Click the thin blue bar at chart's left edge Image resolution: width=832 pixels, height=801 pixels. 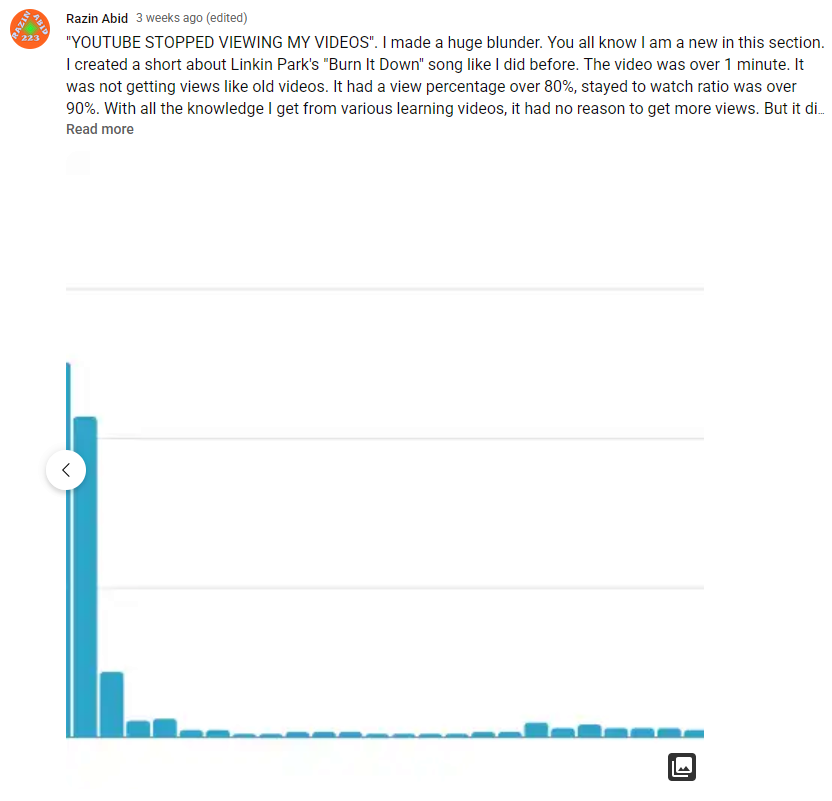pyautogui.click(x=68, y=550)
